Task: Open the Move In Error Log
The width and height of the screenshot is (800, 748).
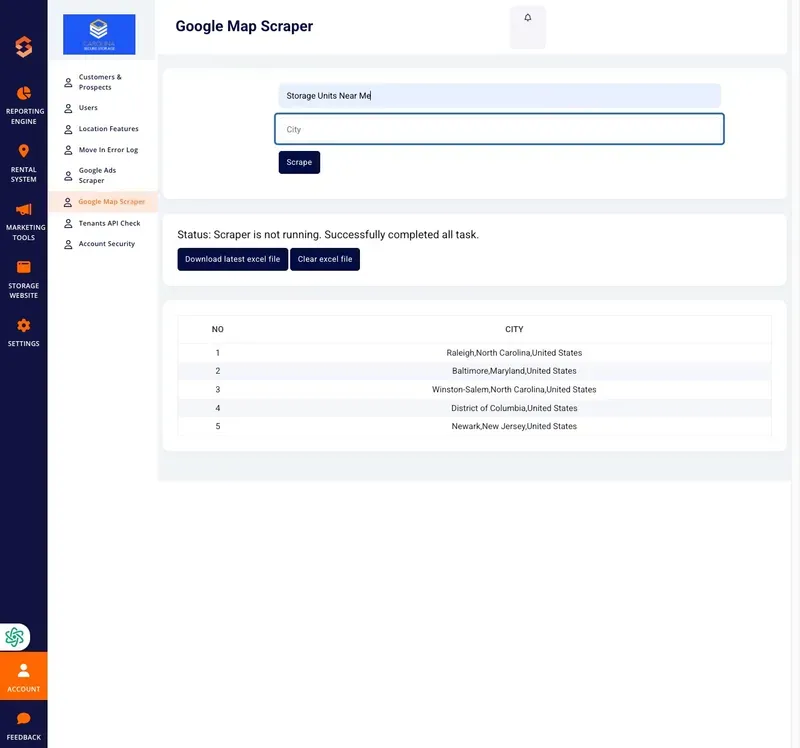Action: tap(108, 149)
